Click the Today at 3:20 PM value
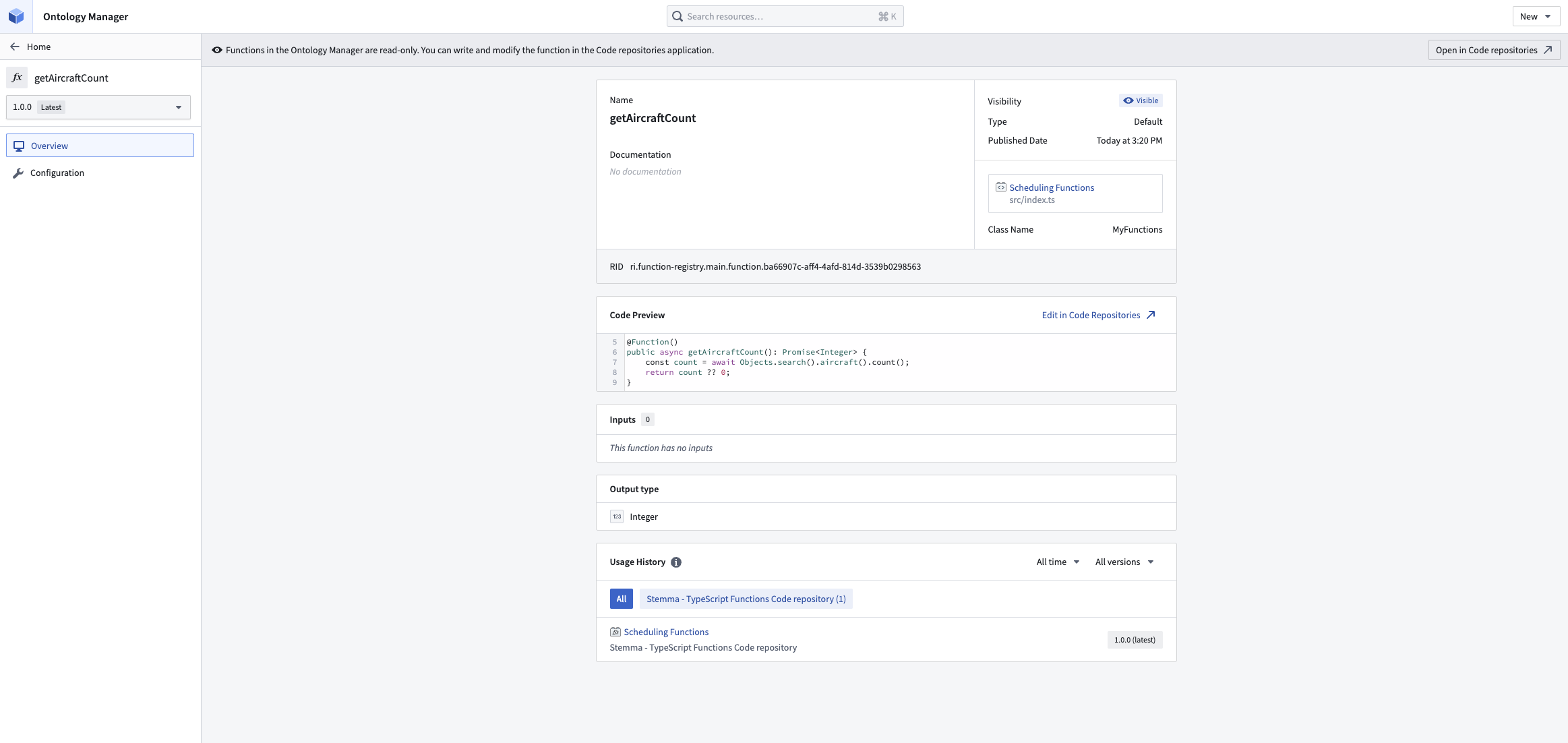This screenshot has height=743, width=1568. (1129, 140)
